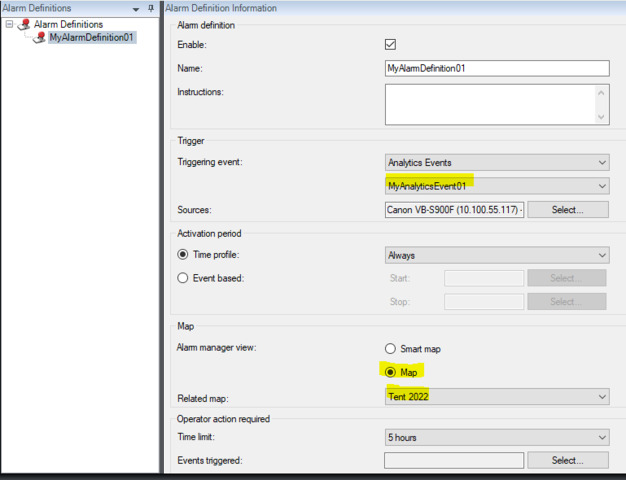Screen dimensions: 626x480
Task: Click the Alarm Definitions root node icon
Action: tap(23, 24)
